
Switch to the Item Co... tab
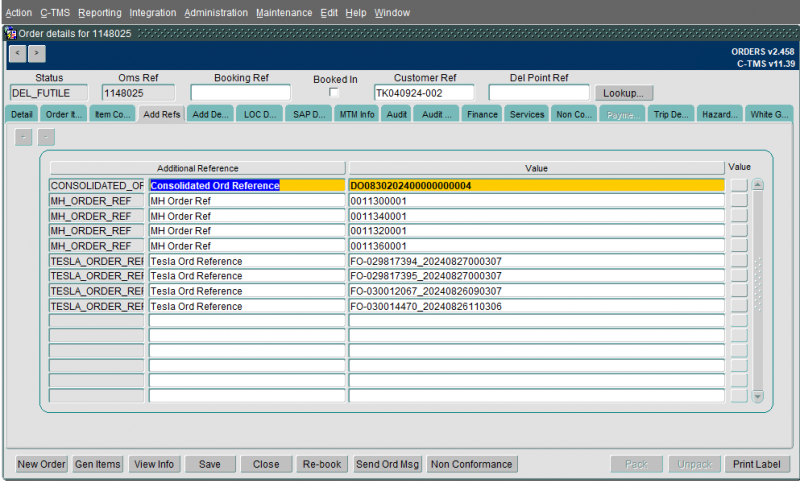(112, 114)
